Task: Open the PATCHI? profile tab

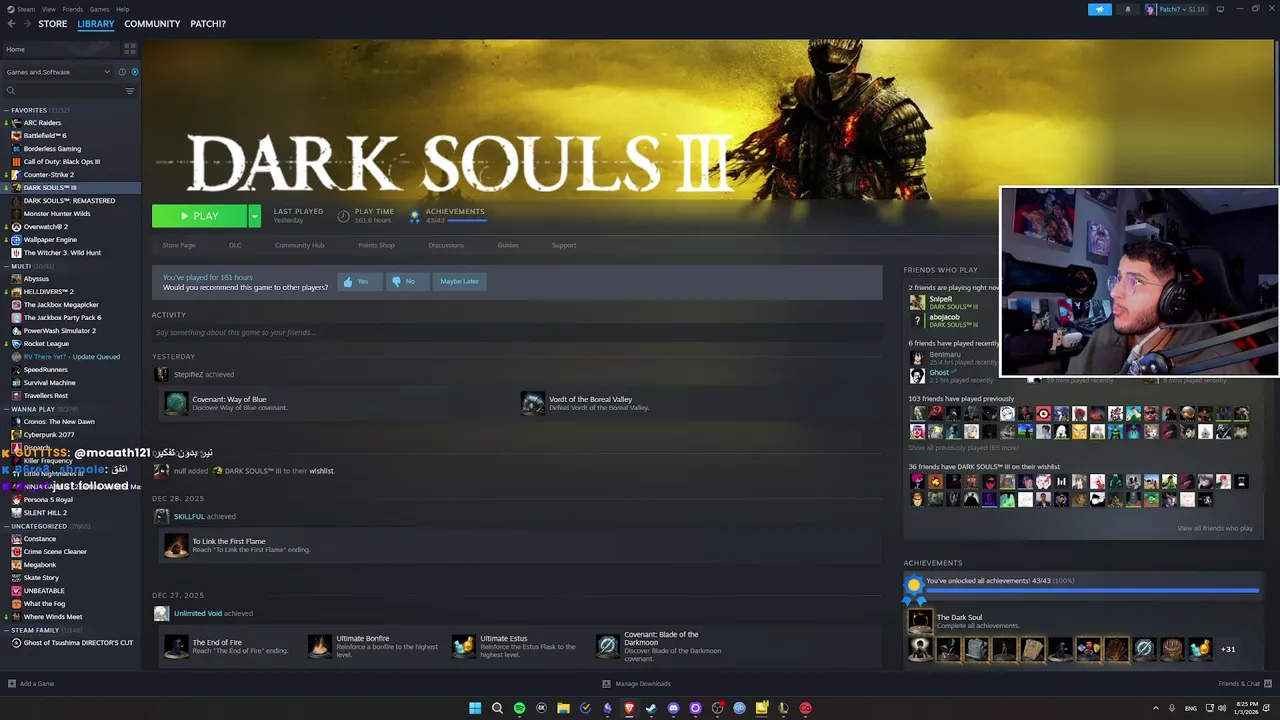Action: point(208,24)
